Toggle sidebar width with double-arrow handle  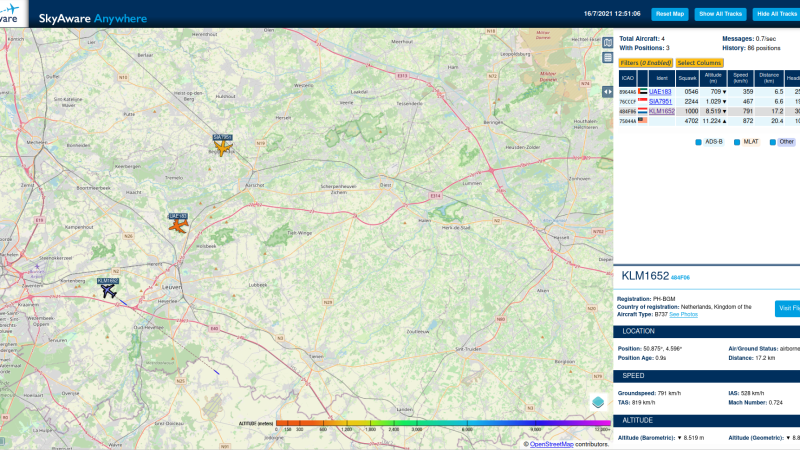(x=607, y=91)
